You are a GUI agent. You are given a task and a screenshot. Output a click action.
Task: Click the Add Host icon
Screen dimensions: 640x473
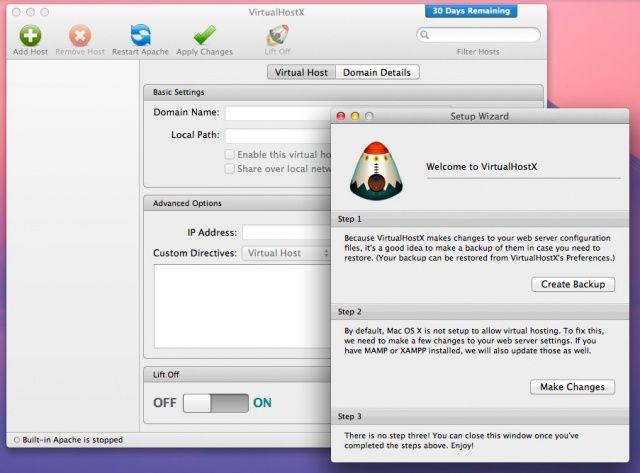30,35
